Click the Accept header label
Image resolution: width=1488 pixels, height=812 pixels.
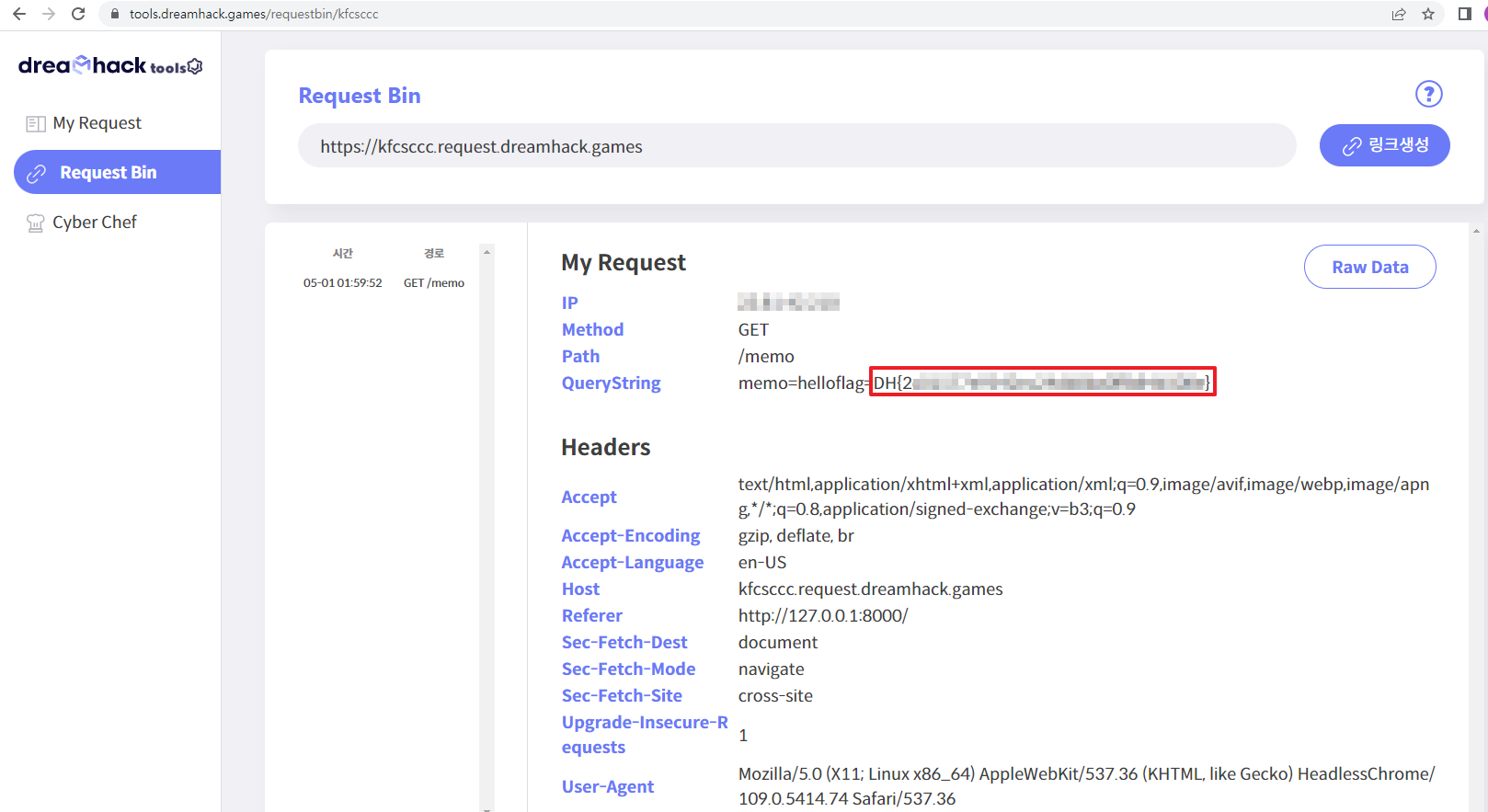[x=589, y=497]
